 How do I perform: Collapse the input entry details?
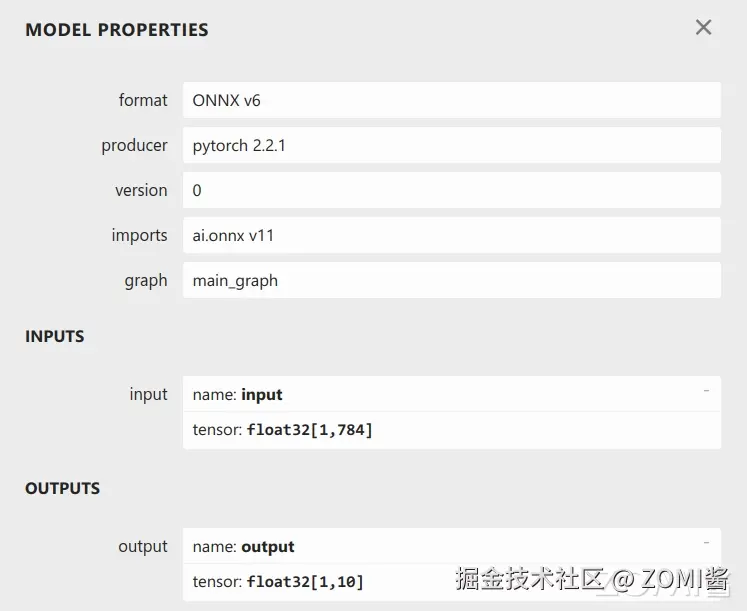tap(706, 391)
